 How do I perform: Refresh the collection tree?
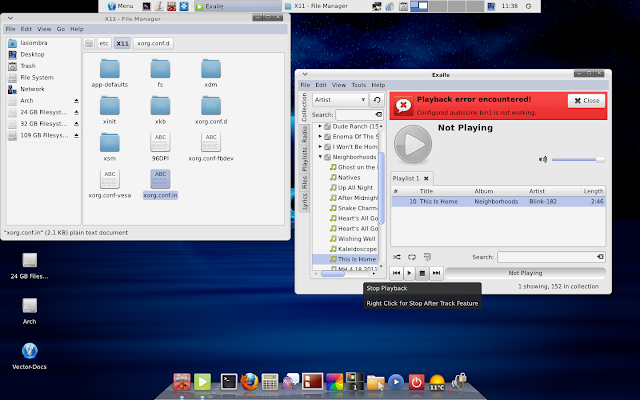[x=377, y=100]
